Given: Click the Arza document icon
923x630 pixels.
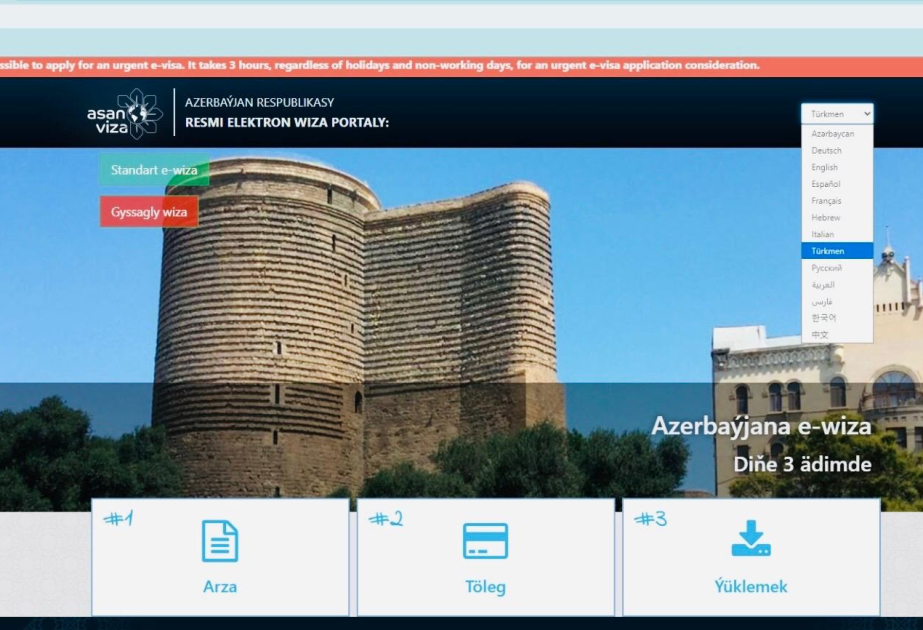Looking at the screenshot, I should [220, 541].
